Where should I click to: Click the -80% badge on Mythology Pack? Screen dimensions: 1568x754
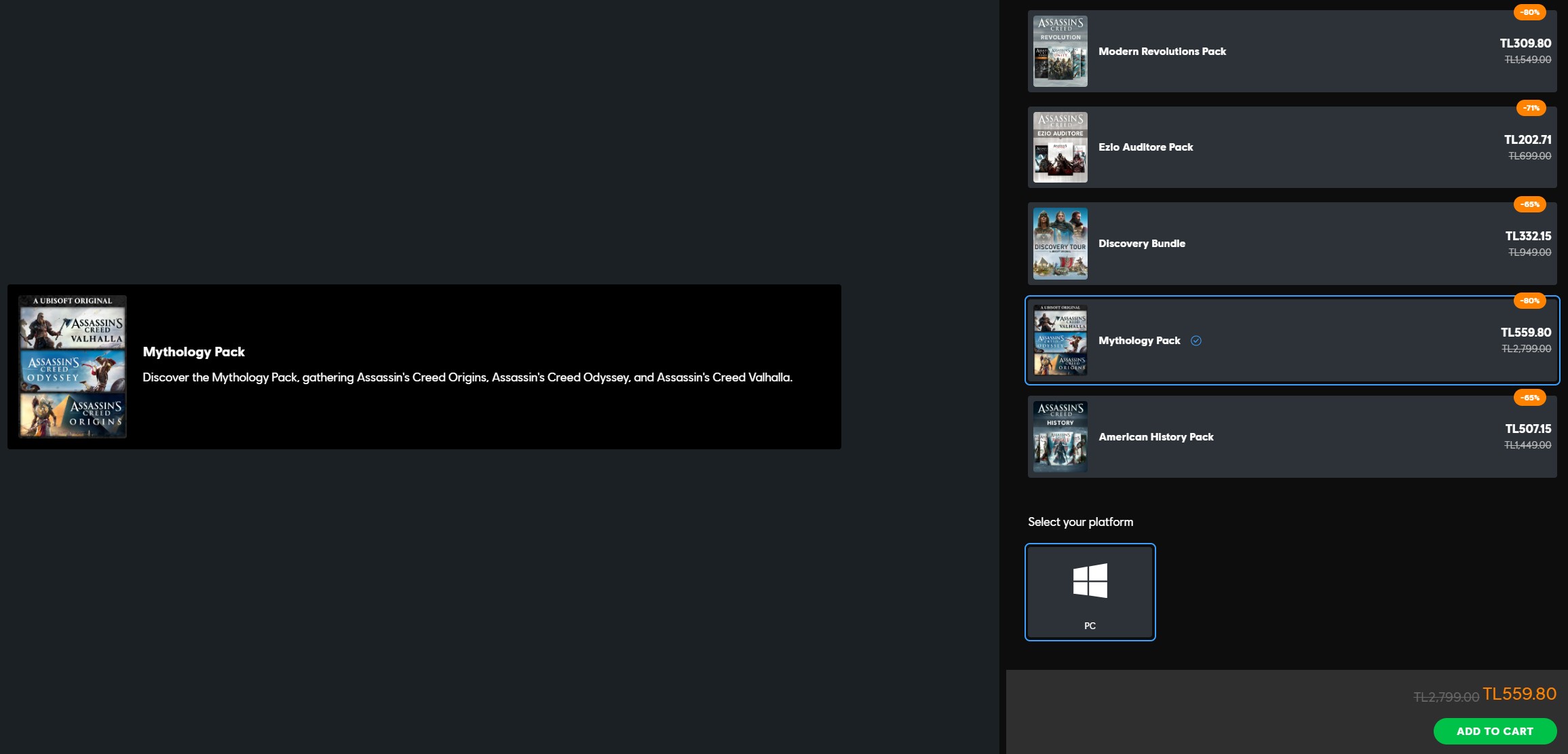click(x=1529, y=301)
